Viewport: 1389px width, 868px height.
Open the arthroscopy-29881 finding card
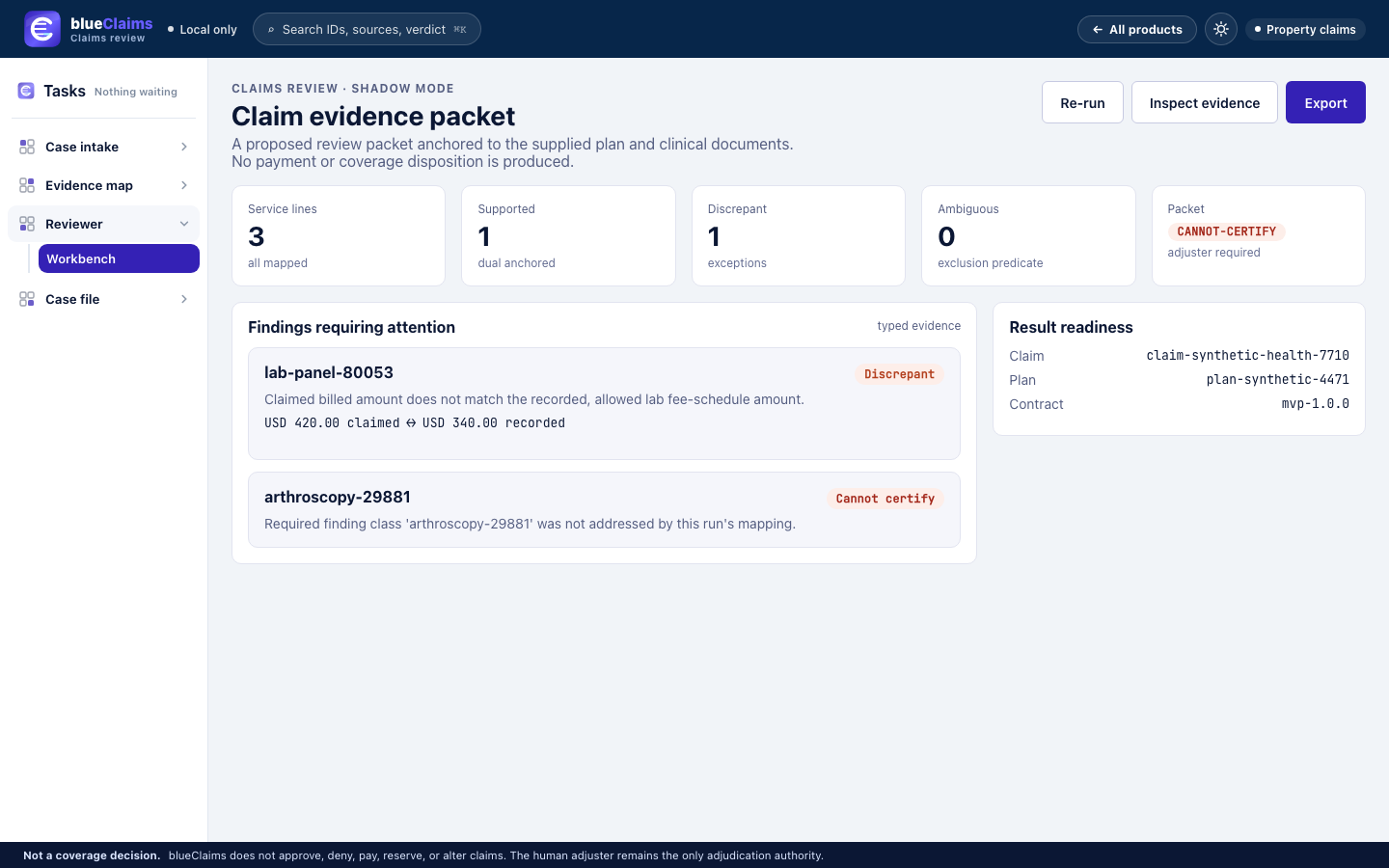[604, 509]
